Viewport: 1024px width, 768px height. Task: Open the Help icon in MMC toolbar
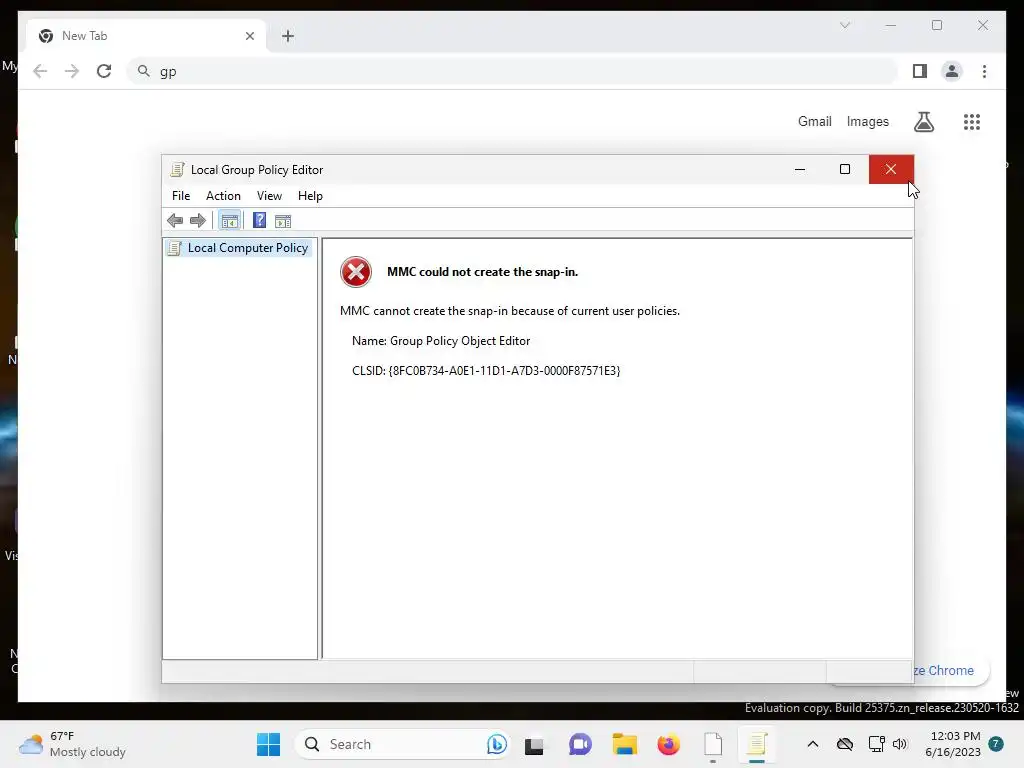tap(259, 221)
